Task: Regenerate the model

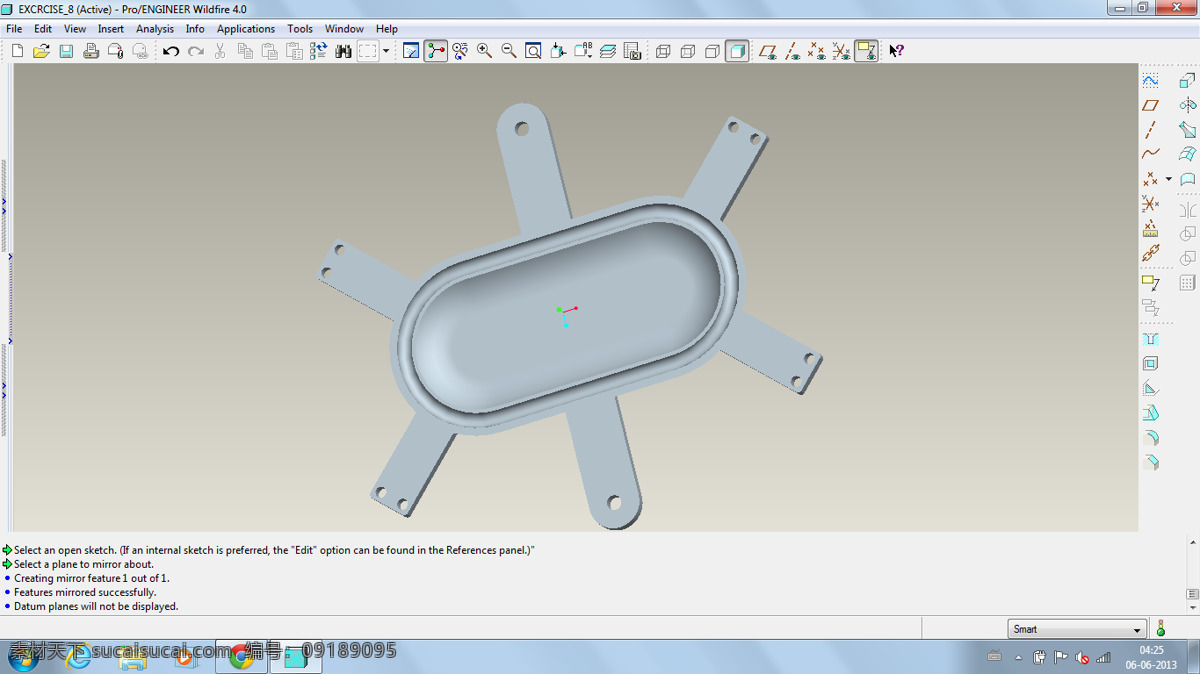Action: click(319, 51)
